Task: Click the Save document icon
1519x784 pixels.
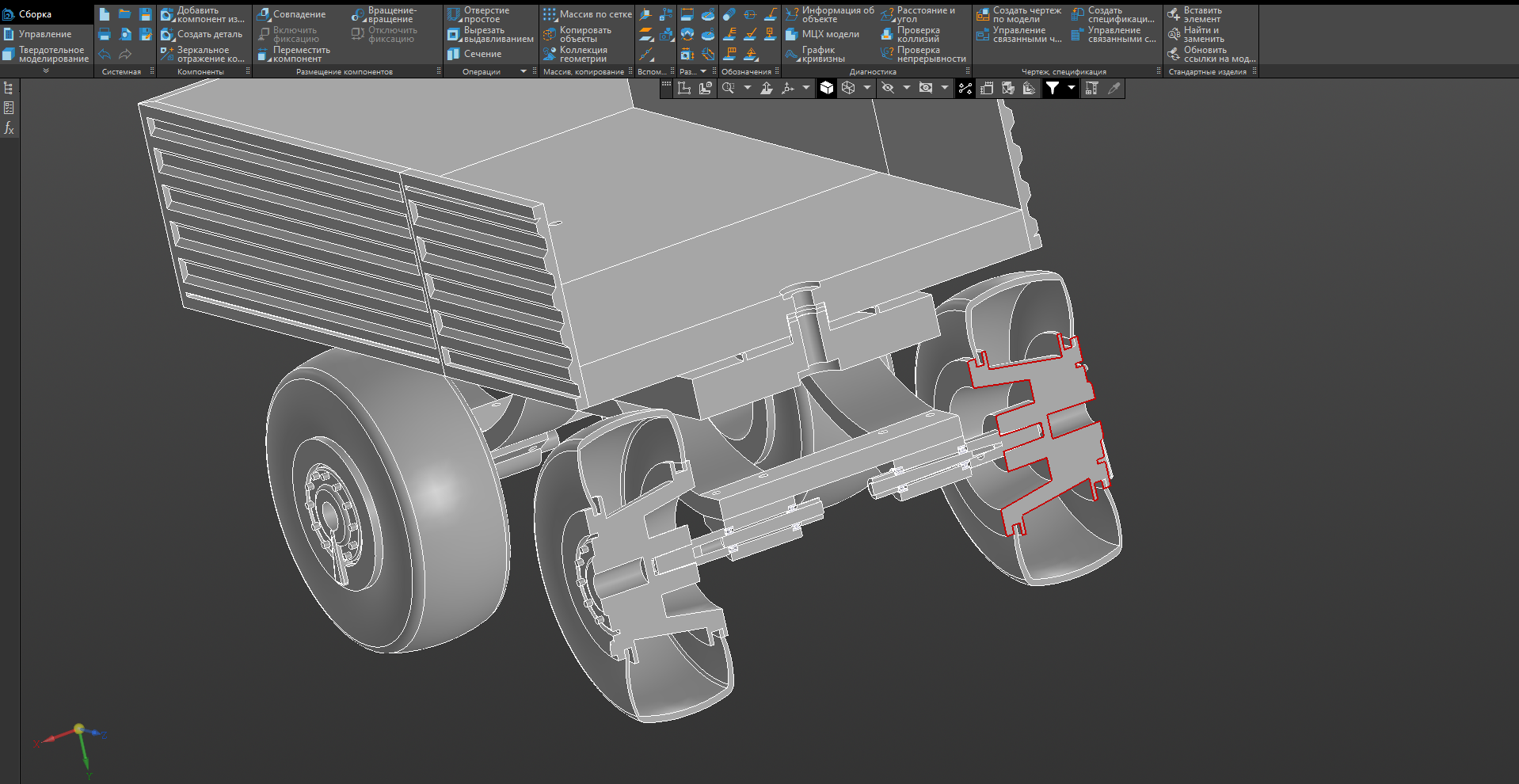Action: click(145, 14)
